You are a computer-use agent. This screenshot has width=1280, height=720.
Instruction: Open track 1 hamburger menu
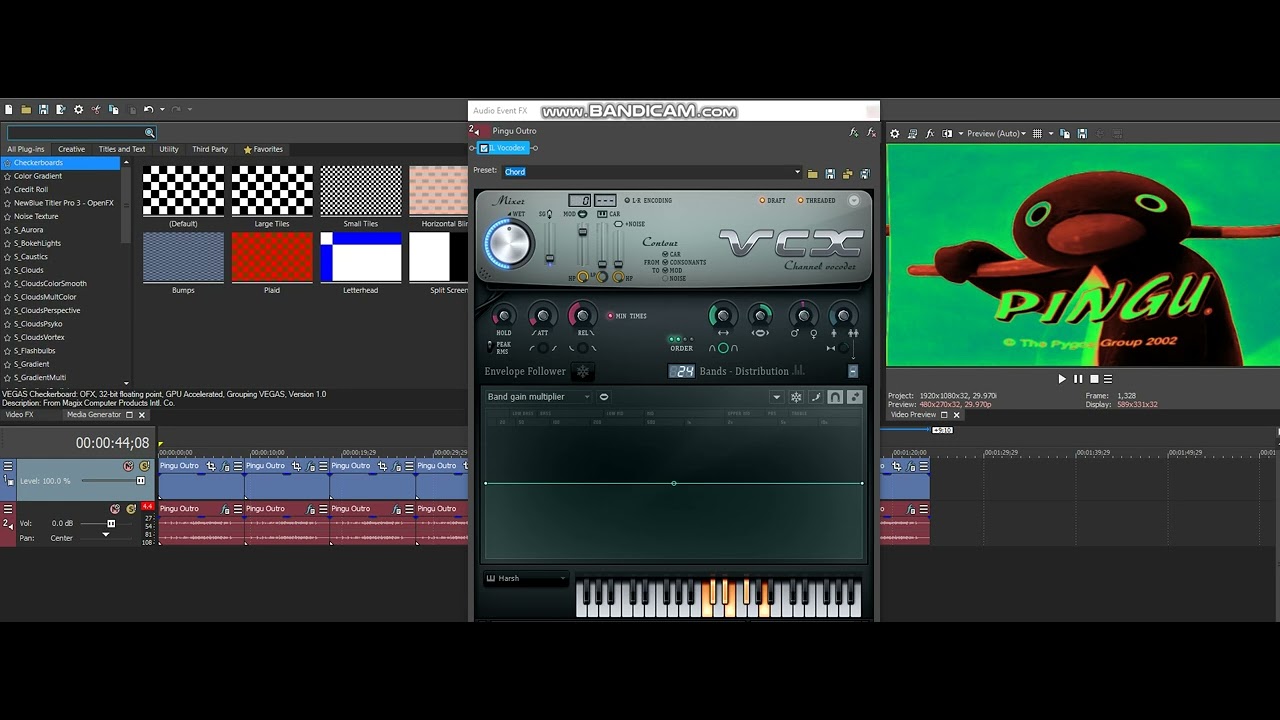coord(8,466)
